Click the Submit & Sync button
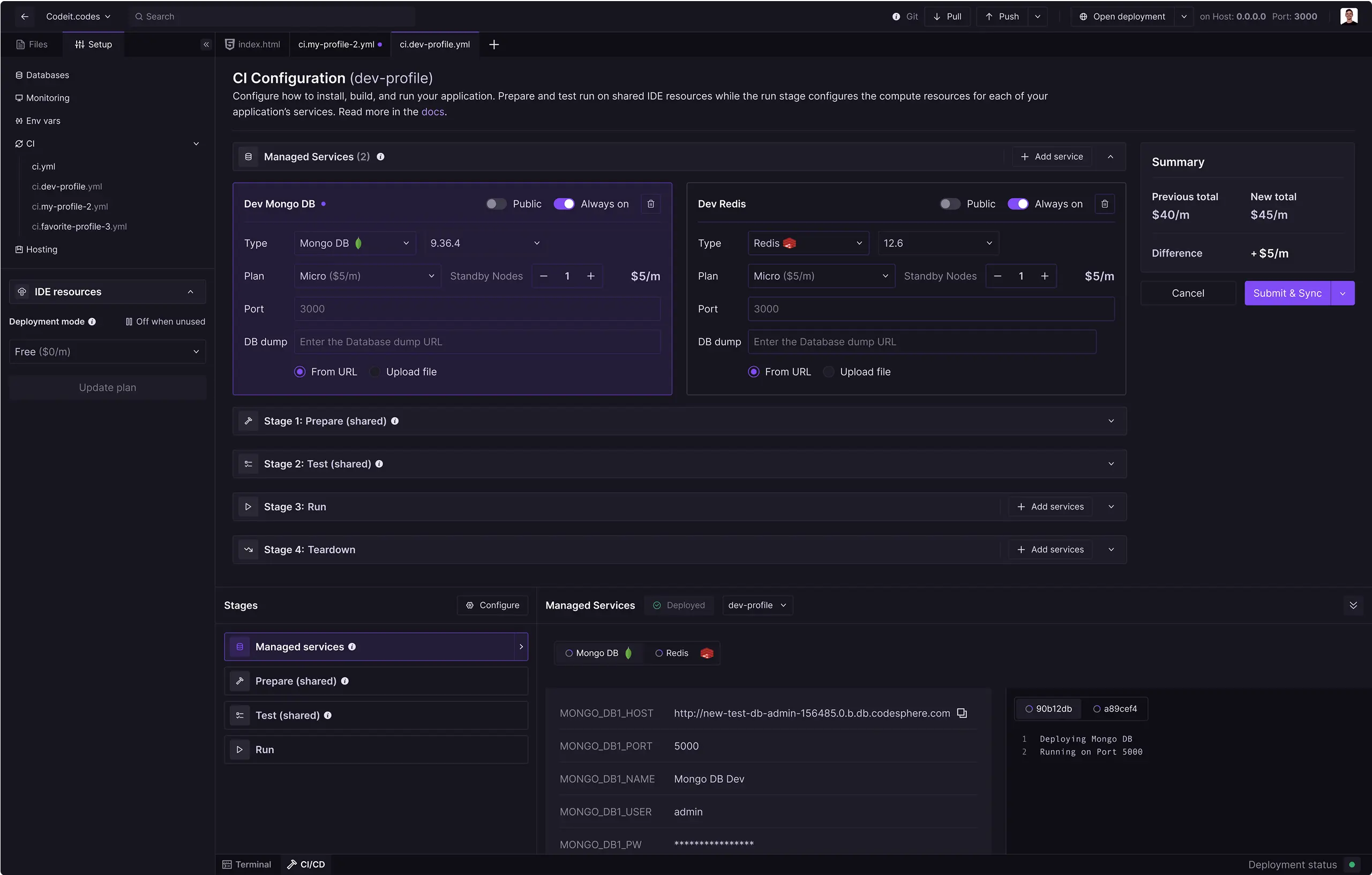1372x875 pixels. coord(1287,293)
